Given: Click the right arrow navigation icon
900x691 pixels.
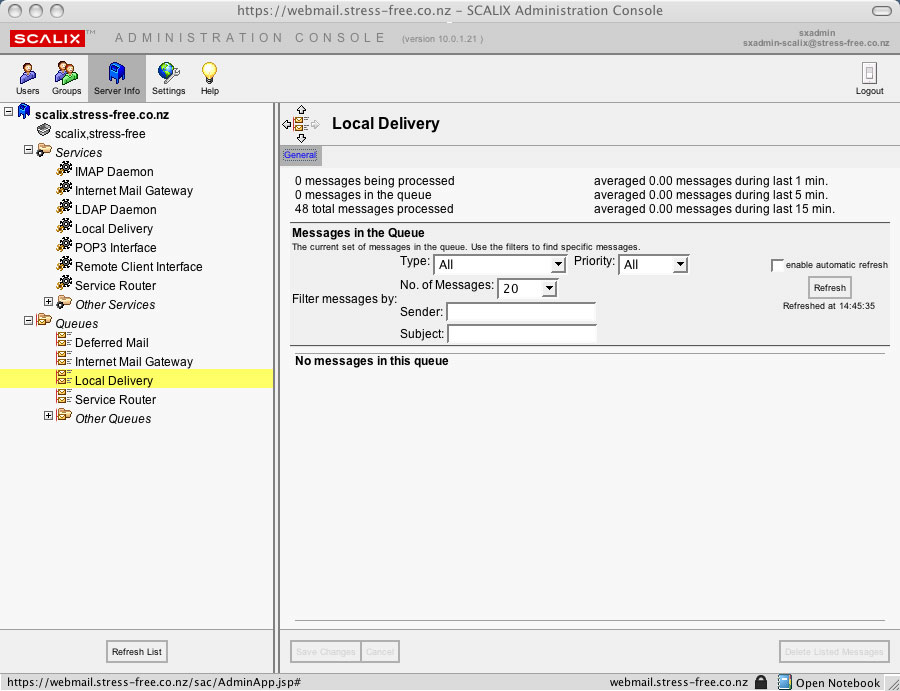Looking at the screenshot, I should point(315,124).
